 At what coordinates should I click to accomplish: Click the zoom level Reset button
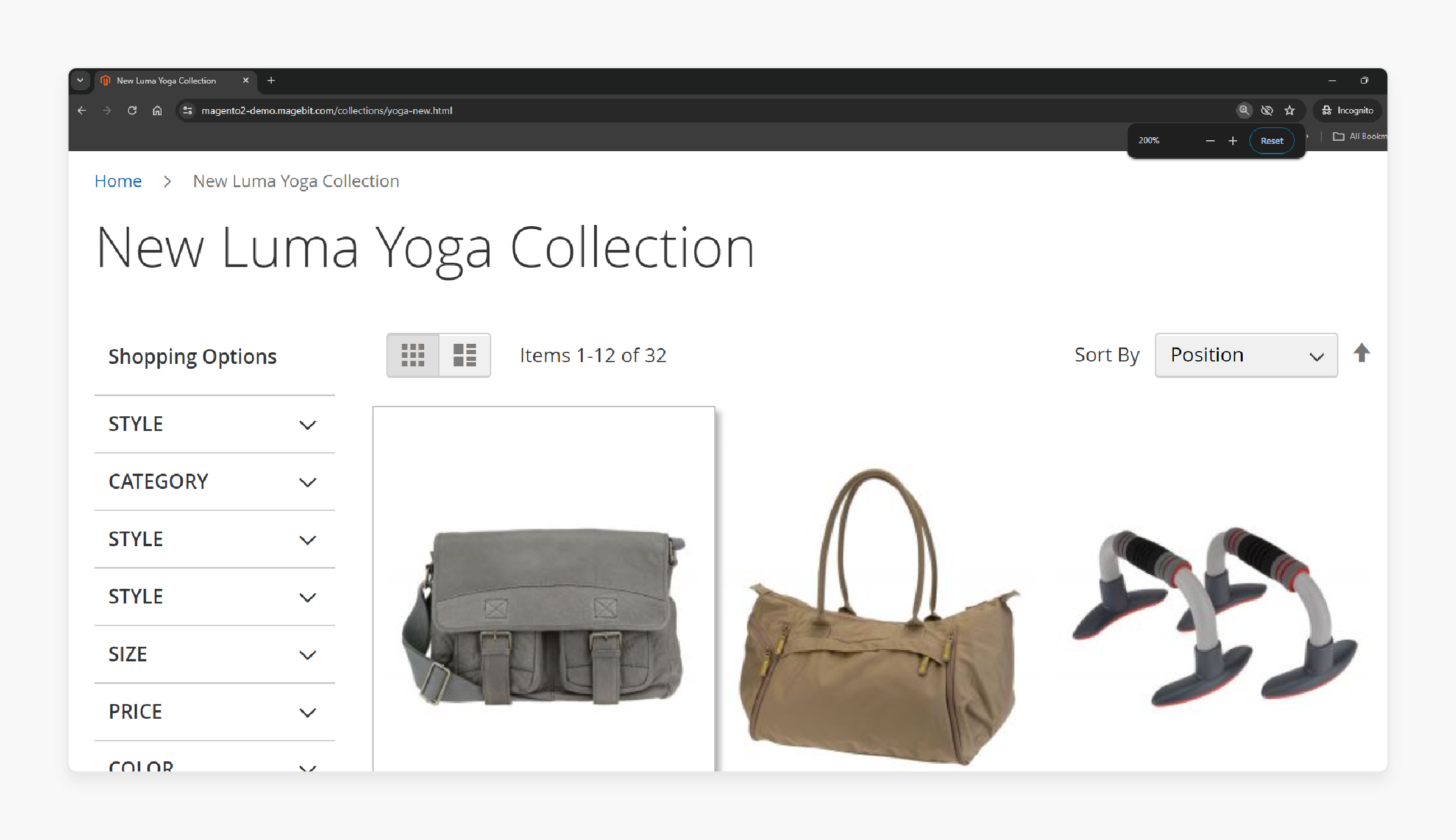coord(1272,140)
